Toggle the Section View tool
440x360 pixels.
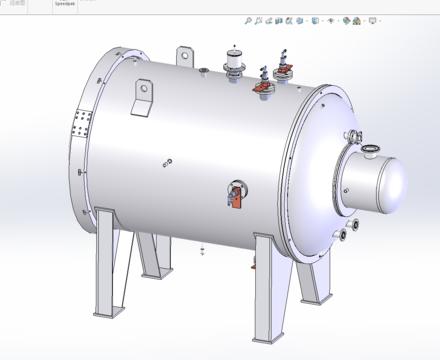coord(279,21)
